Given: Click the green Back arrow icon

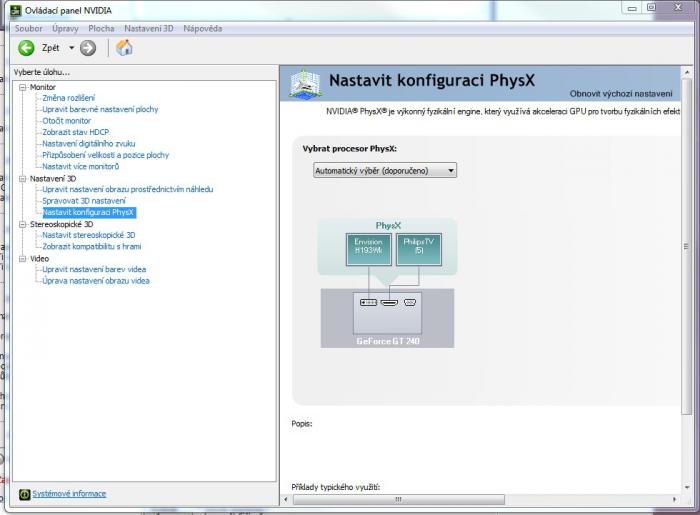Looking at the screenshot, I should [x=26, y=48].
